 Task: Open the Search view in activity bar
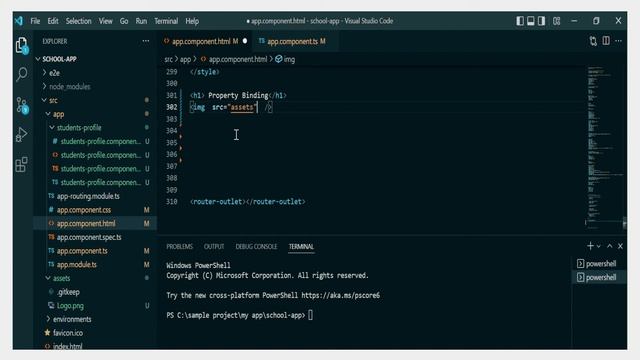22,75
